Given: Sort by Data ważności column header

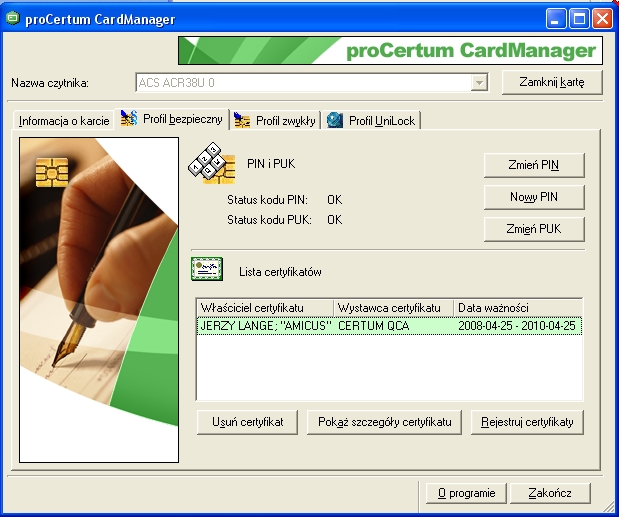Looking at the screenshot, I should tap(517, 307).
